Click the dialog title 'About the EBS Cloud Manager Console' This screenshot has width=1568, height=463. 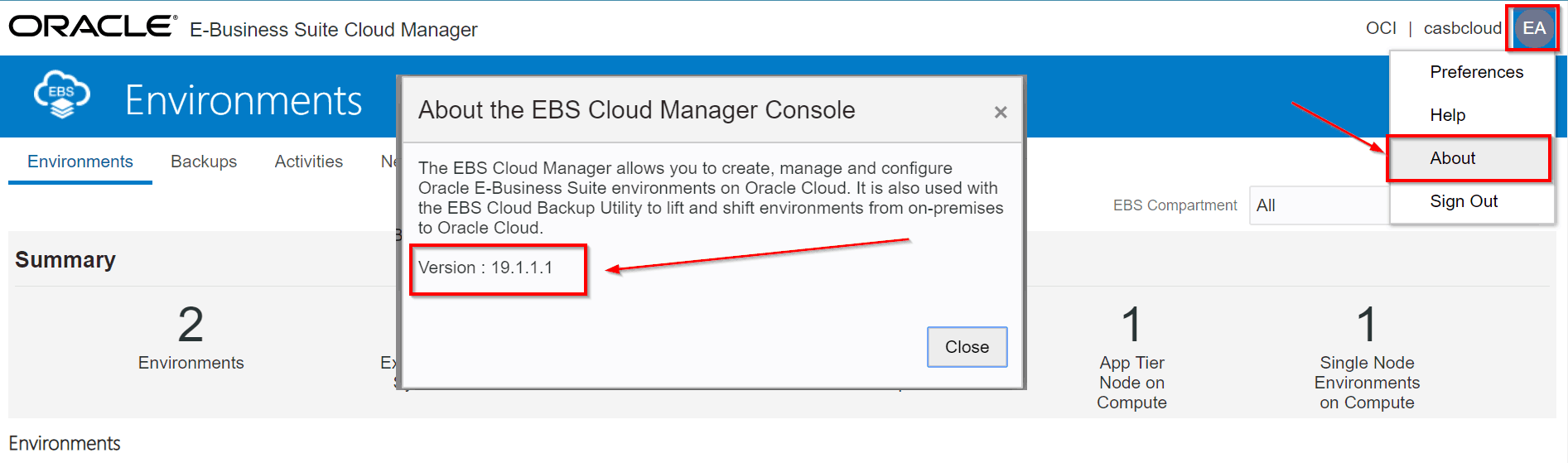(x=636, y=109)
